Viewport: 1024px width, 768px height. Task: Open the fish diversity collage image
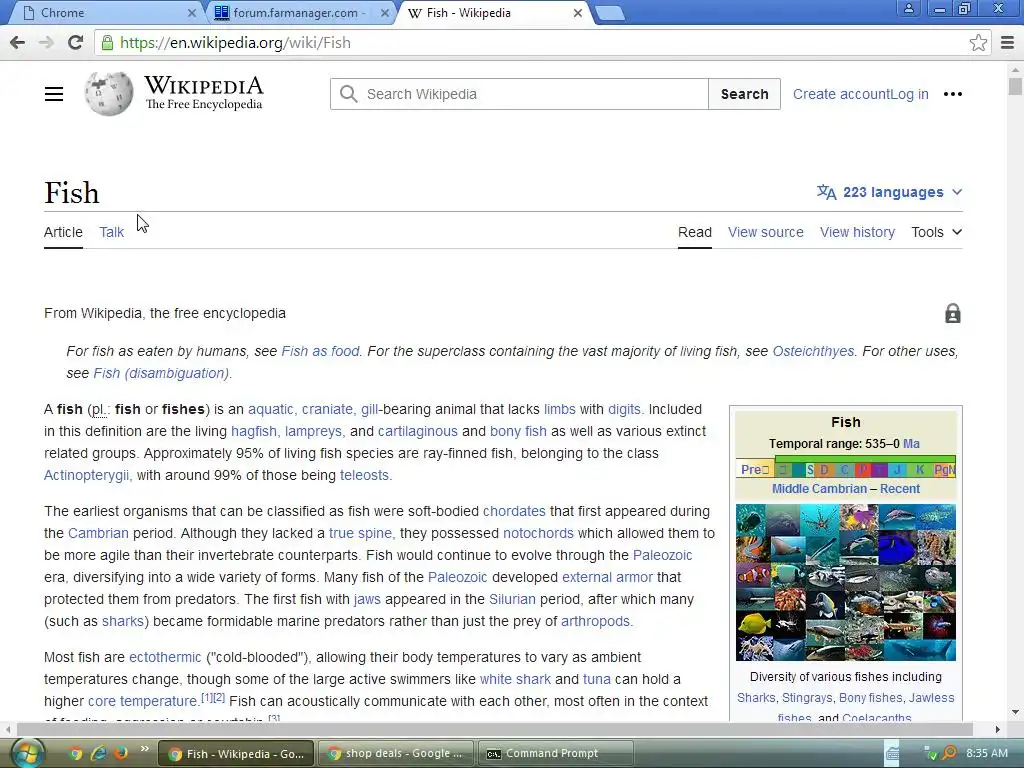846,583
